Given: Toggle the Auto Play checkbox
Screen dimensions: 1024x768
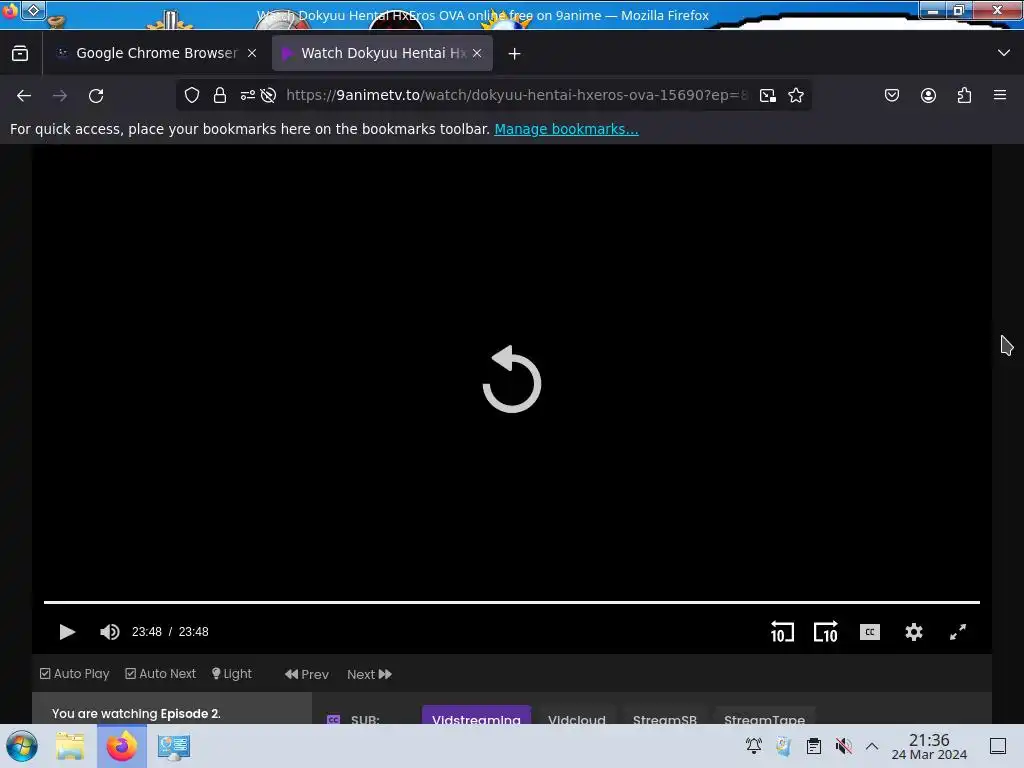Looking at the screenshot, I should (74, 673).
